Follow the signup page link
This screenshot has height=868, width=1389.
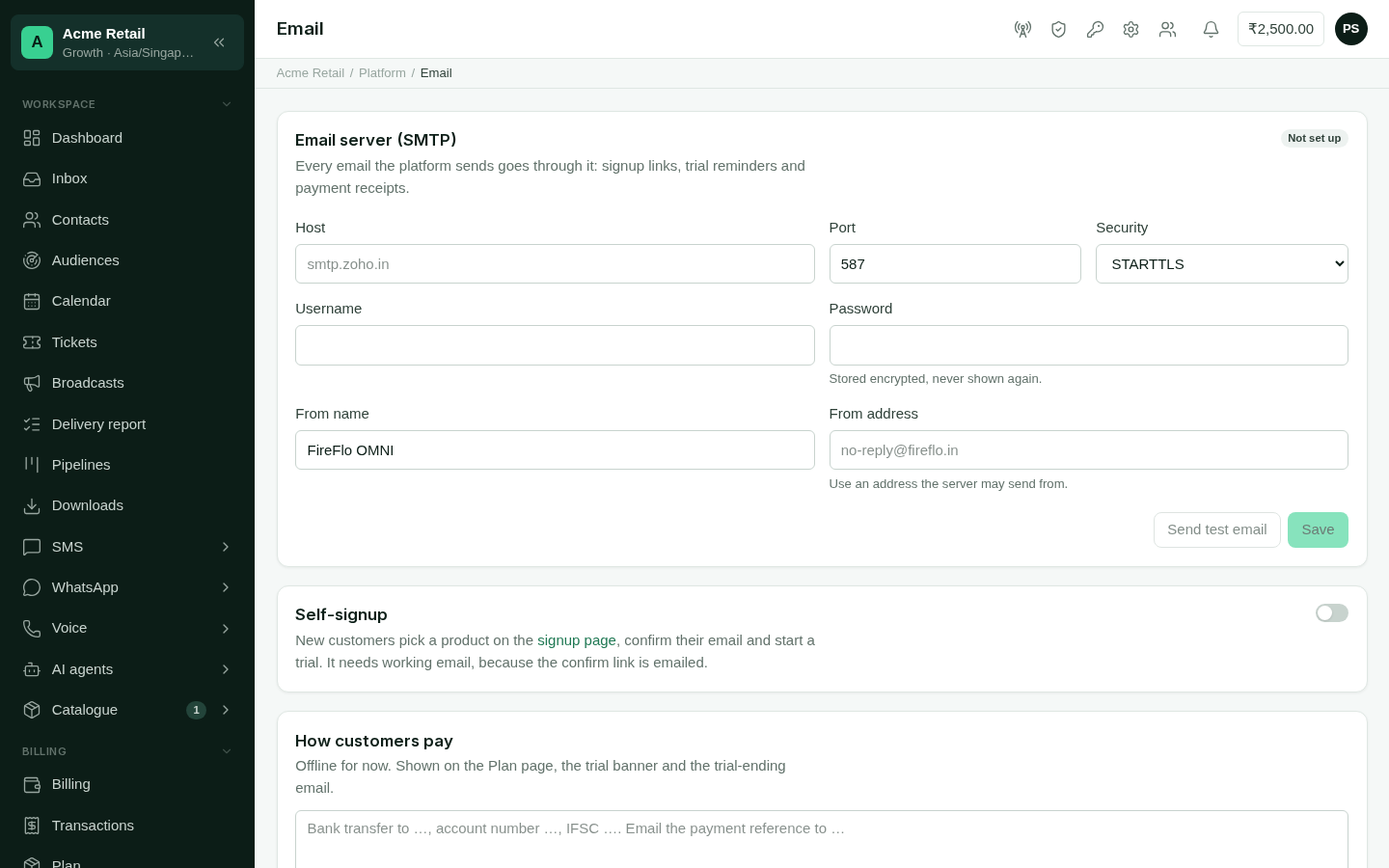point(577,640)
